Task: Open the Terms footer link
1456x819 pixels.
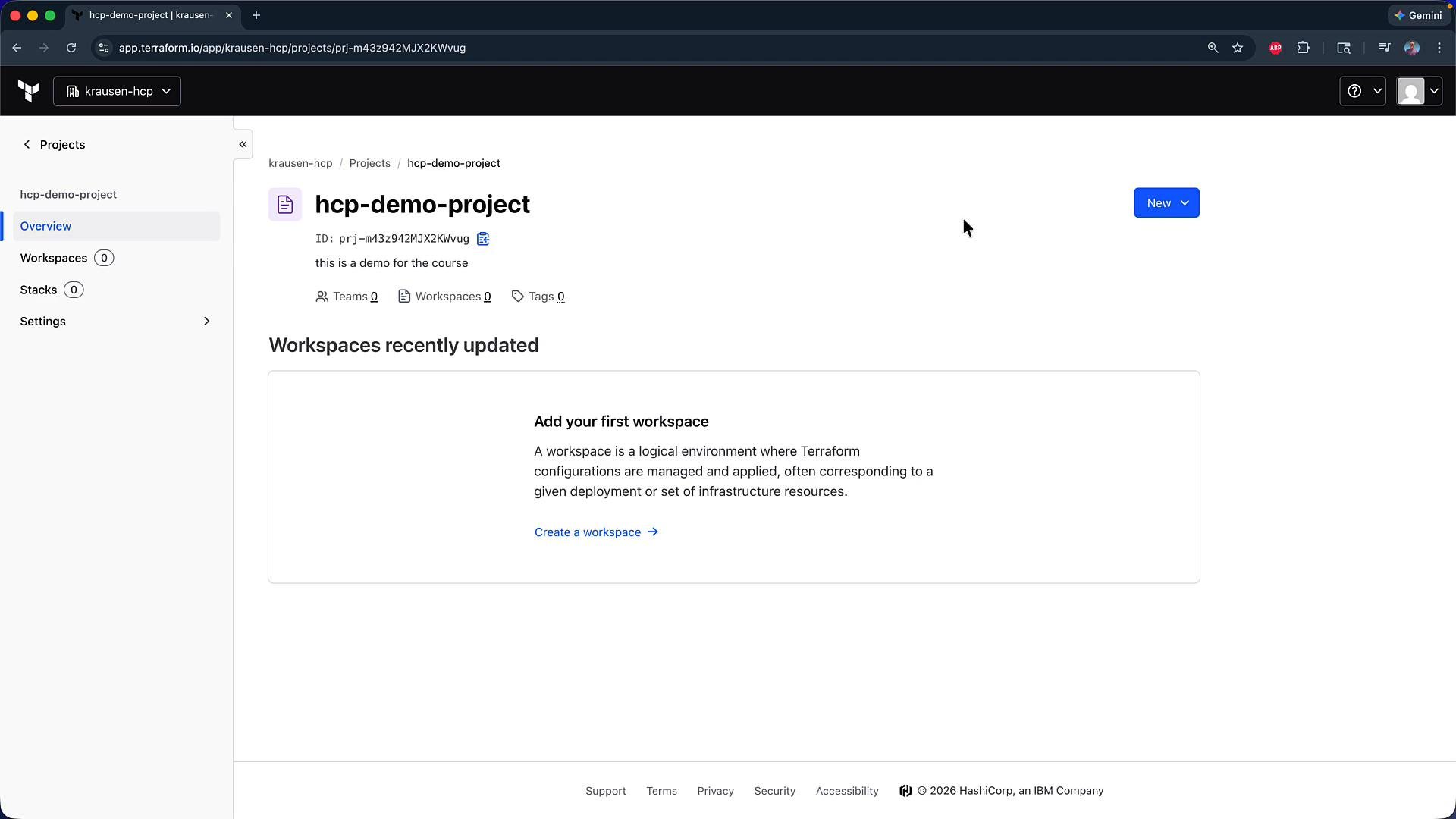Action: click(661, 791)
